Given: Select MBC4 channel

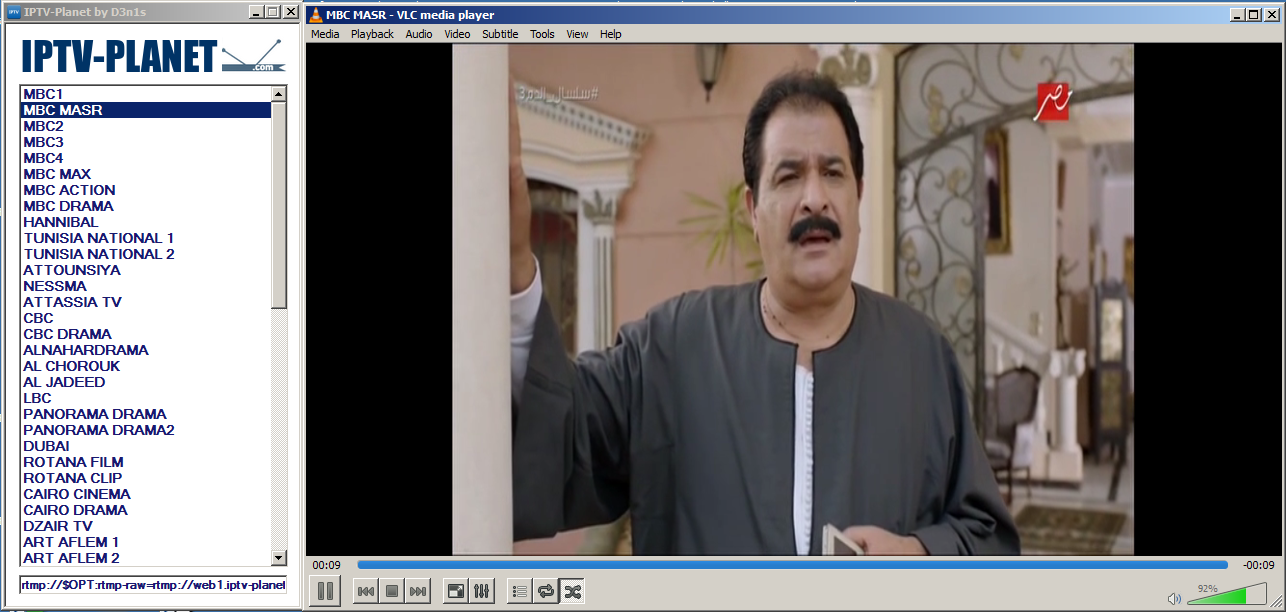Looking at the screenshot, I should 145,158.
